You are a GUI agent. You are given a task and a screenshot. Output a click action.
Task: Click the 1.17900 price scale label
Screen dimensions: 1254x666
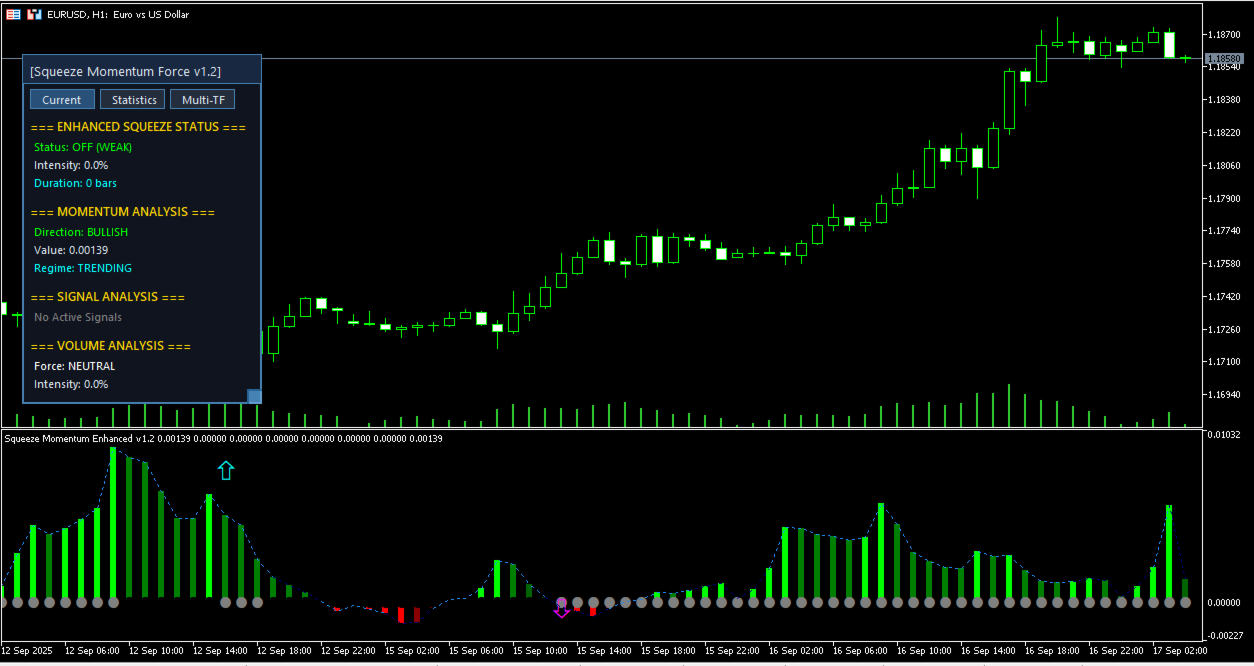(x=1225, y=199)
